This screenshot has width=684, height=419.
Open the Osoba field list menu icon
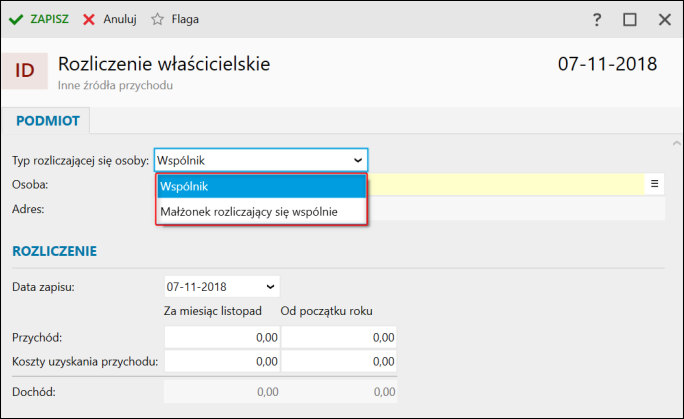pos(655,184)
